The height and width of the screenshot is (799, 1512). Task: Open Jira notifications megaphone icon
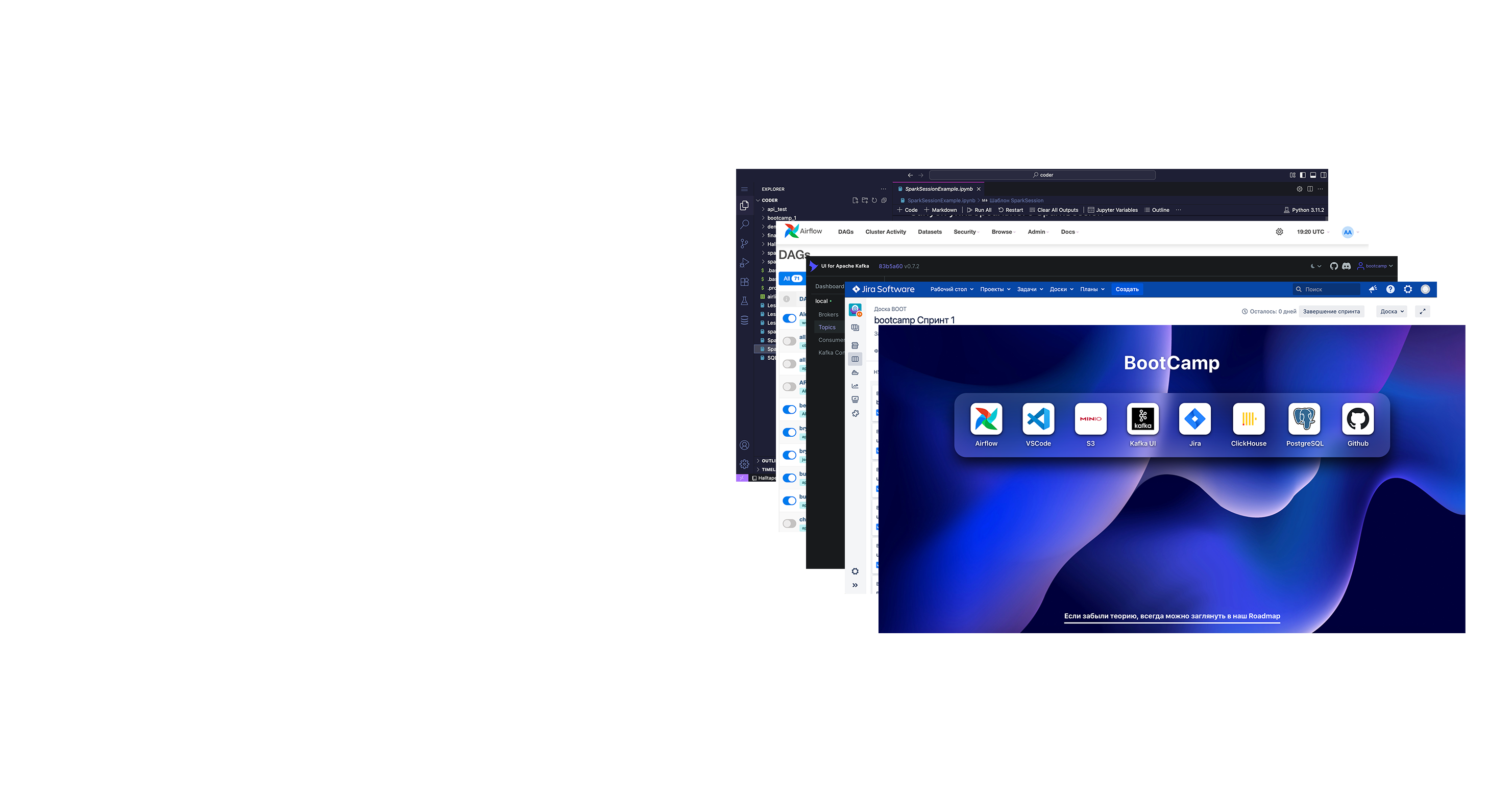pos(1372,289)
